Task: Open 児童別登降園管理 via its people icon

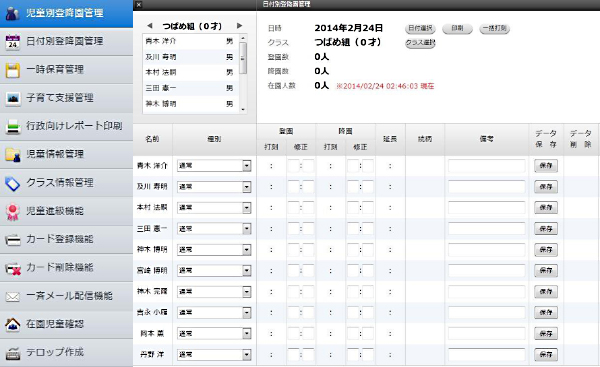Action: pyautogui.click(x=12, y=13)
